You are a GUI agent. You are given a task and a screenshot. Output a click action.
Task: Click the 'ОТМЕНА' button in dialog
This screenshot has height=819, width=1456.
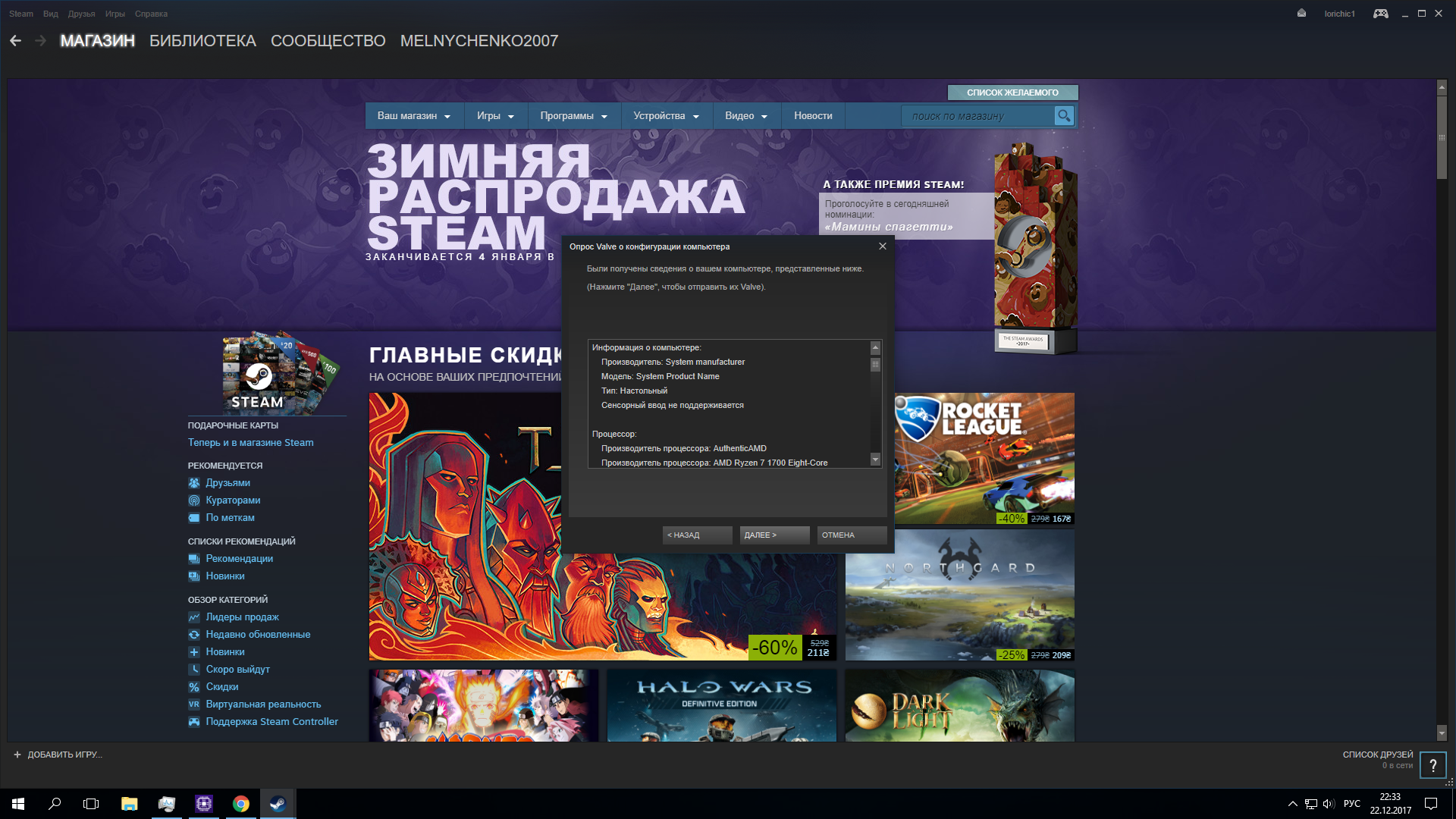click(x=852, y=535)
